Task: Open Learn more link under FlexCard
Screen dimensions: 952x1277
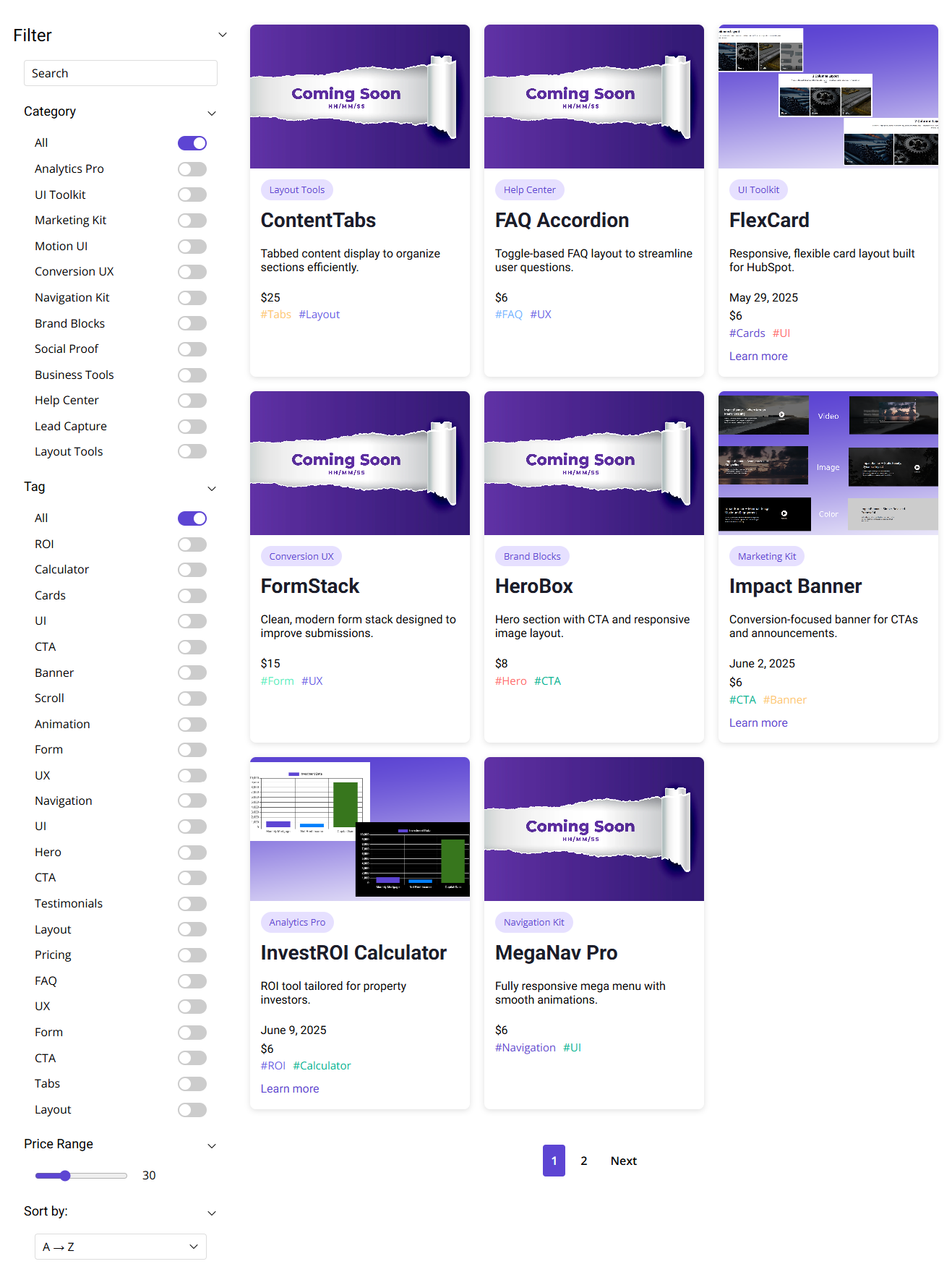Action: (x=758, y=356)
